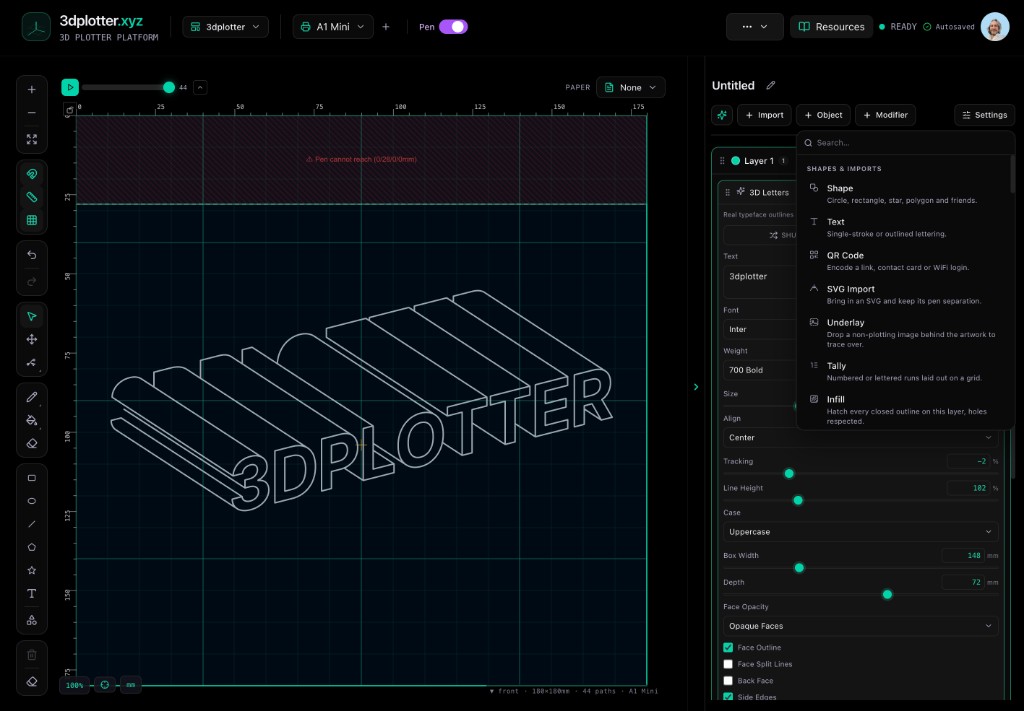Viewport: 1024px width, 711px height.
Task: Click the preview progress slider handle
Action: pyautogui.click(x=169, y=87)
